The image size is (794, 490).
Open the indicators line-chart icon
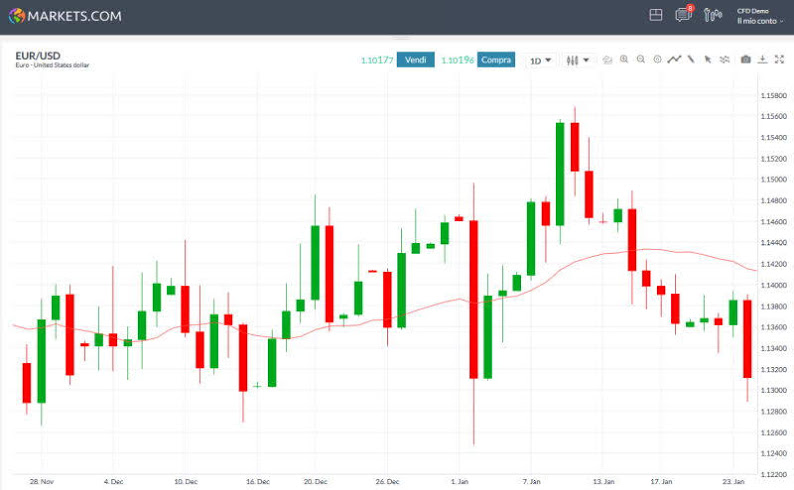674,60
